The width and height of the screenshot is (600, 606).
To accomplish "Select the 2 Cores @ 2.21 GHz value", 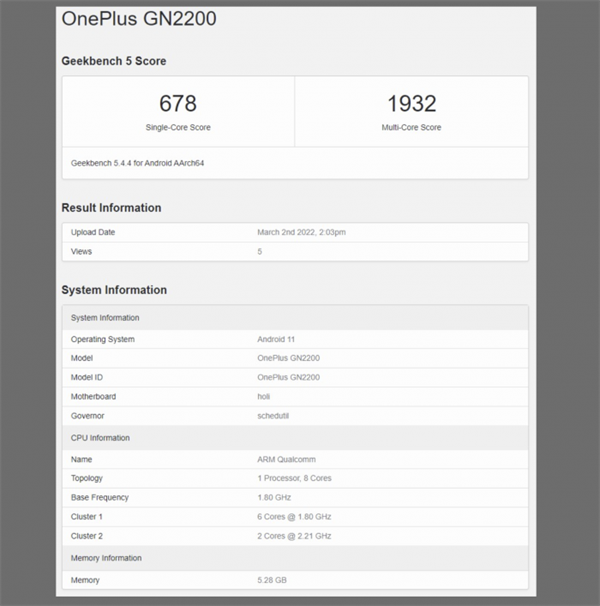I will (294, 536).
